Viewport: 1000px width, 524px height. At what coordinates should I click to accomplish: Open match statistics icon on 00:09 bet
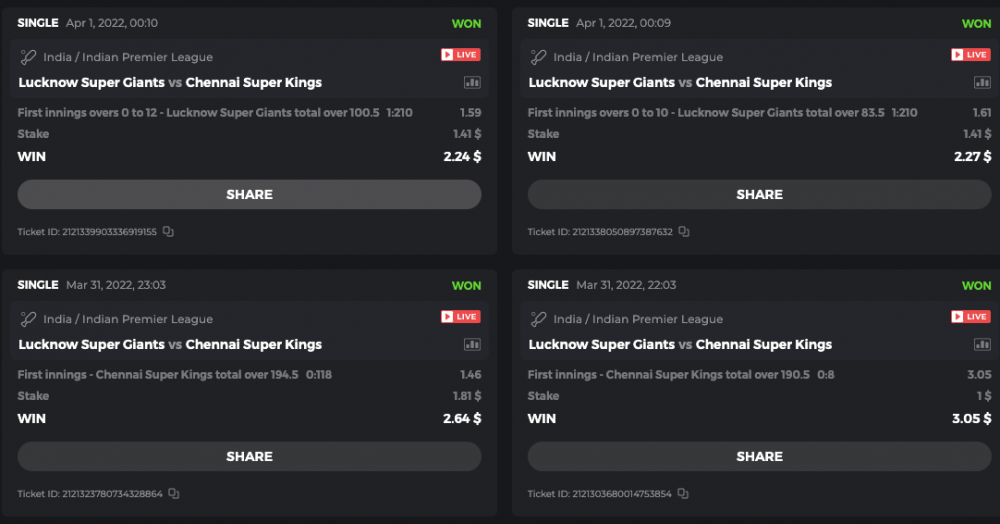click(x=982, y=83)
